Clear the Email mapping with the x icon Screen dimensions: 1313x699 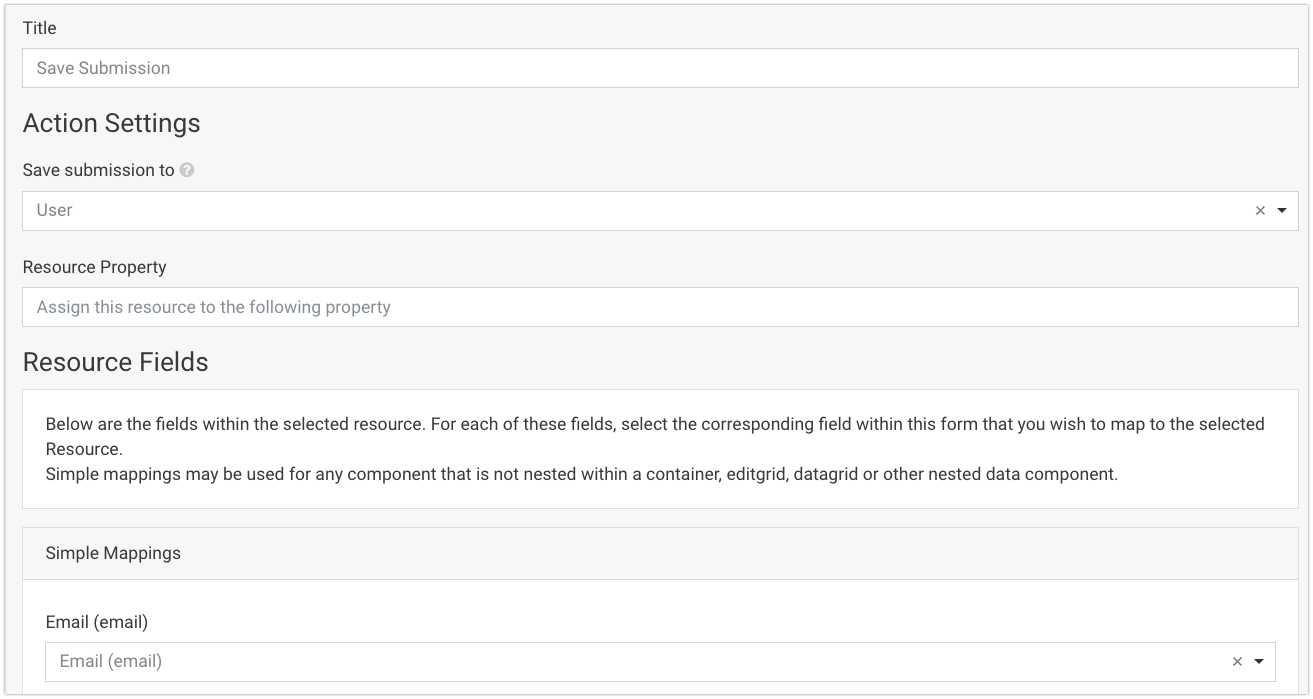point(1237,662)
